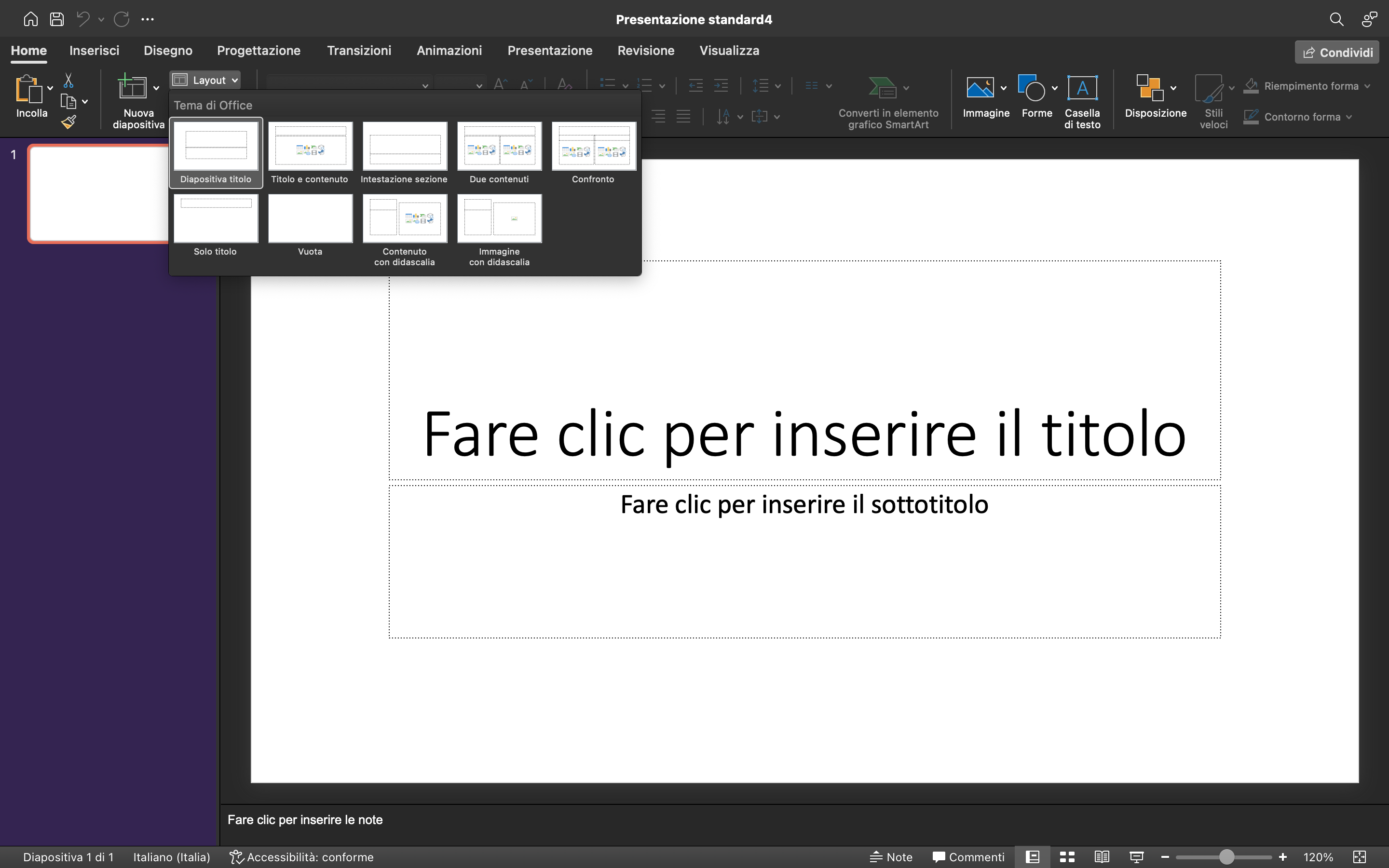The height and width of the screenshot is (868, 1389).
Task: Open the Inserisci ribbon tab
Action: 94,51
